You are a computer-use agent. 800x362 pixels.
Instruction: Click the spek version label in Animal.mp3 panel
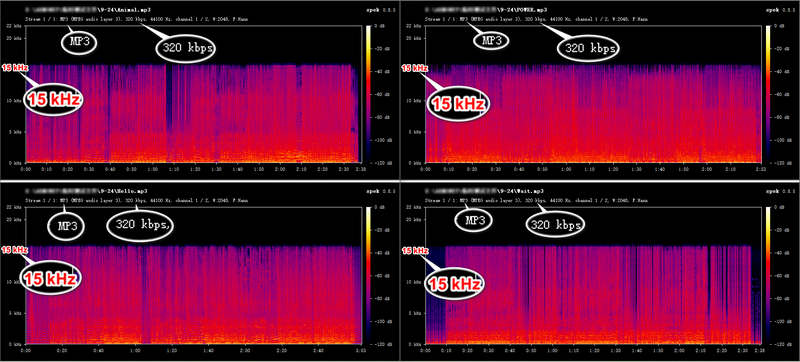coord(381,10)
